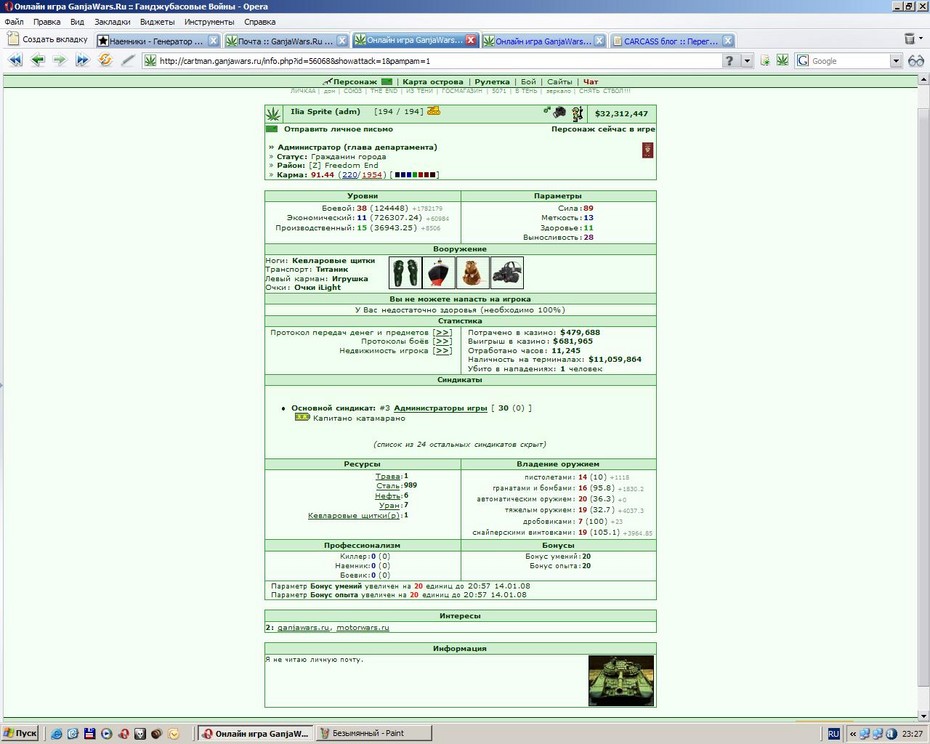Click the Трава resource link
The height and width of the screenshot is (744, 930).
tap(388, 476)
